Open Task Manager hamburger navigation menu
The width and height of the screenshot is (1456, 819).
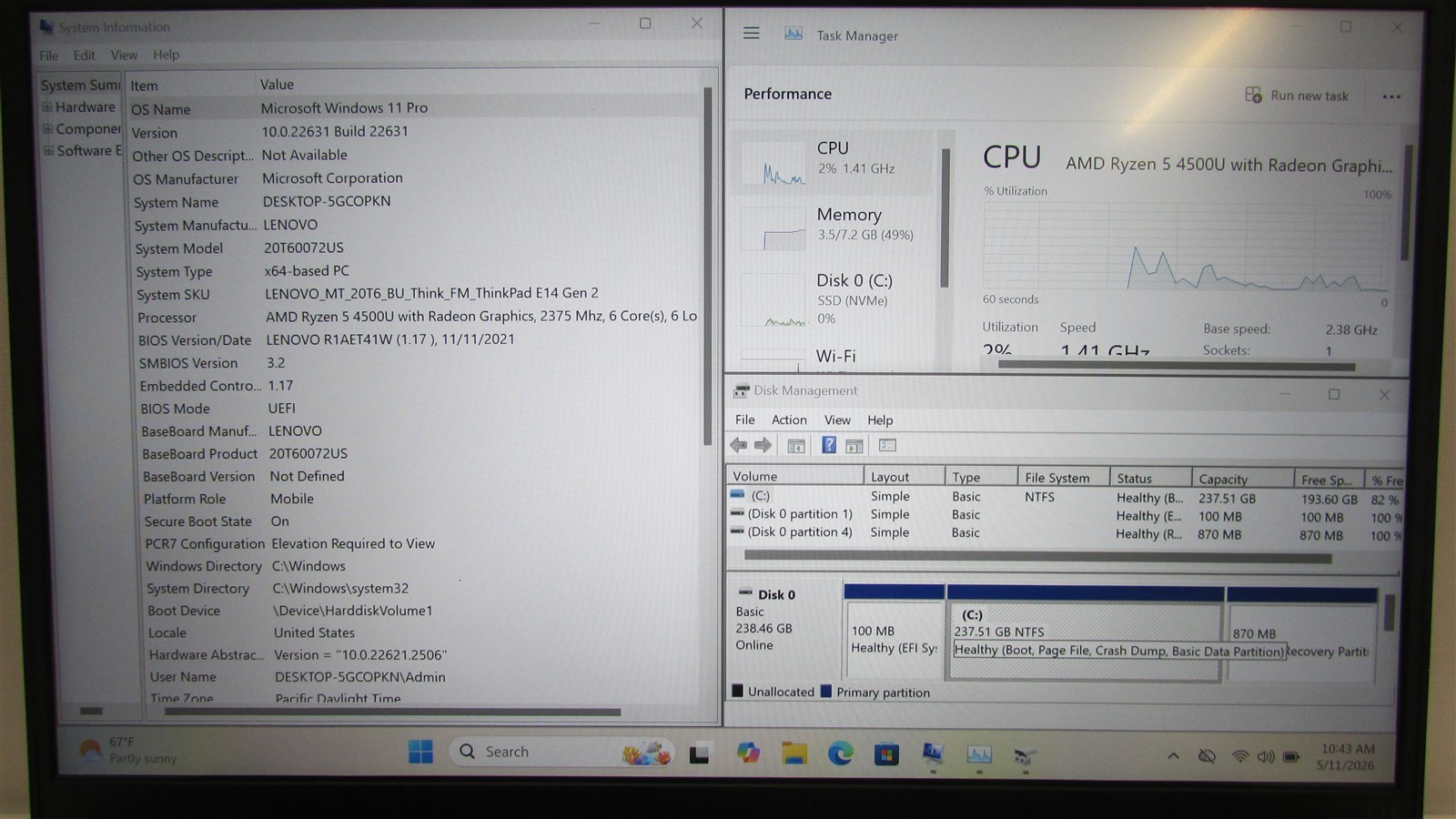point(751,34)
